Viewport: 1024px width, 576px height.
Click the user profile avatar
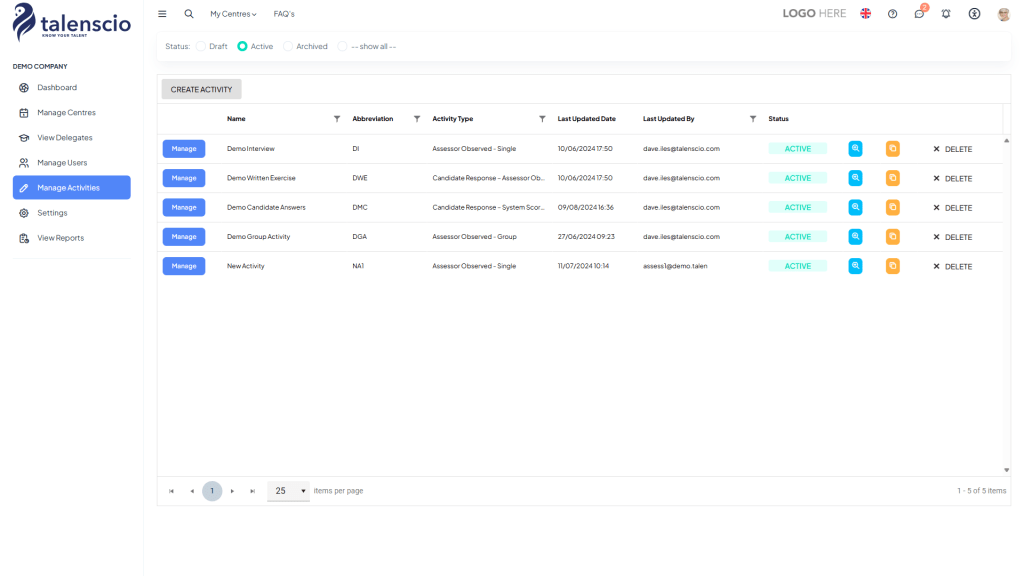1004,14
